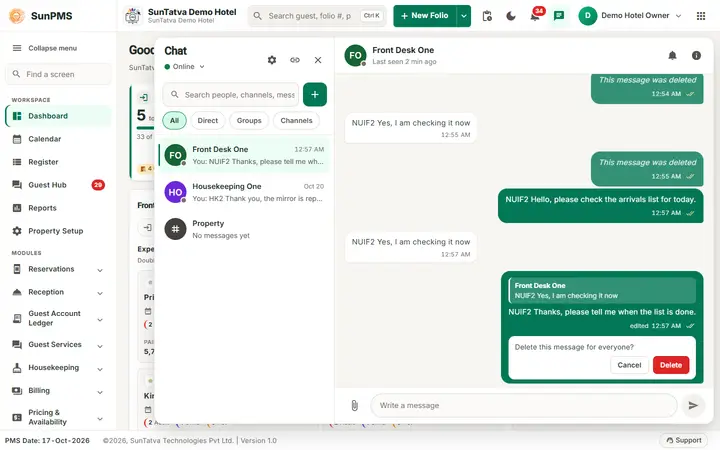Click the Last seen 2 min ago text
Viewport: 720px width, 450px height.
404,62
